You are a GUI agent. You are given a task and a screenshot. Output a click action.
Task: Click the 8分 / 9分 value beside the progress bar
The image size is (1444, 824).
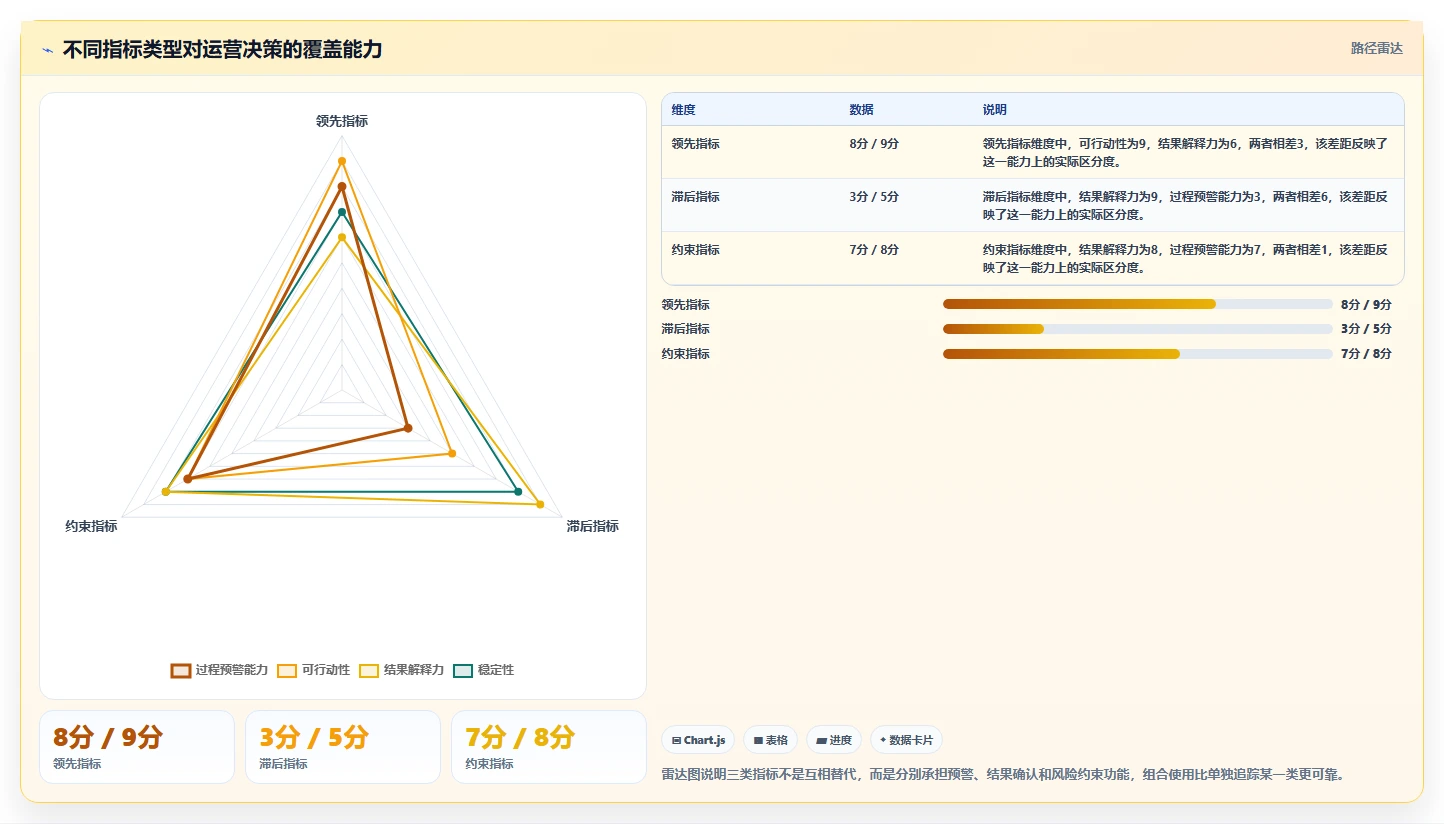coord(1366,304)
